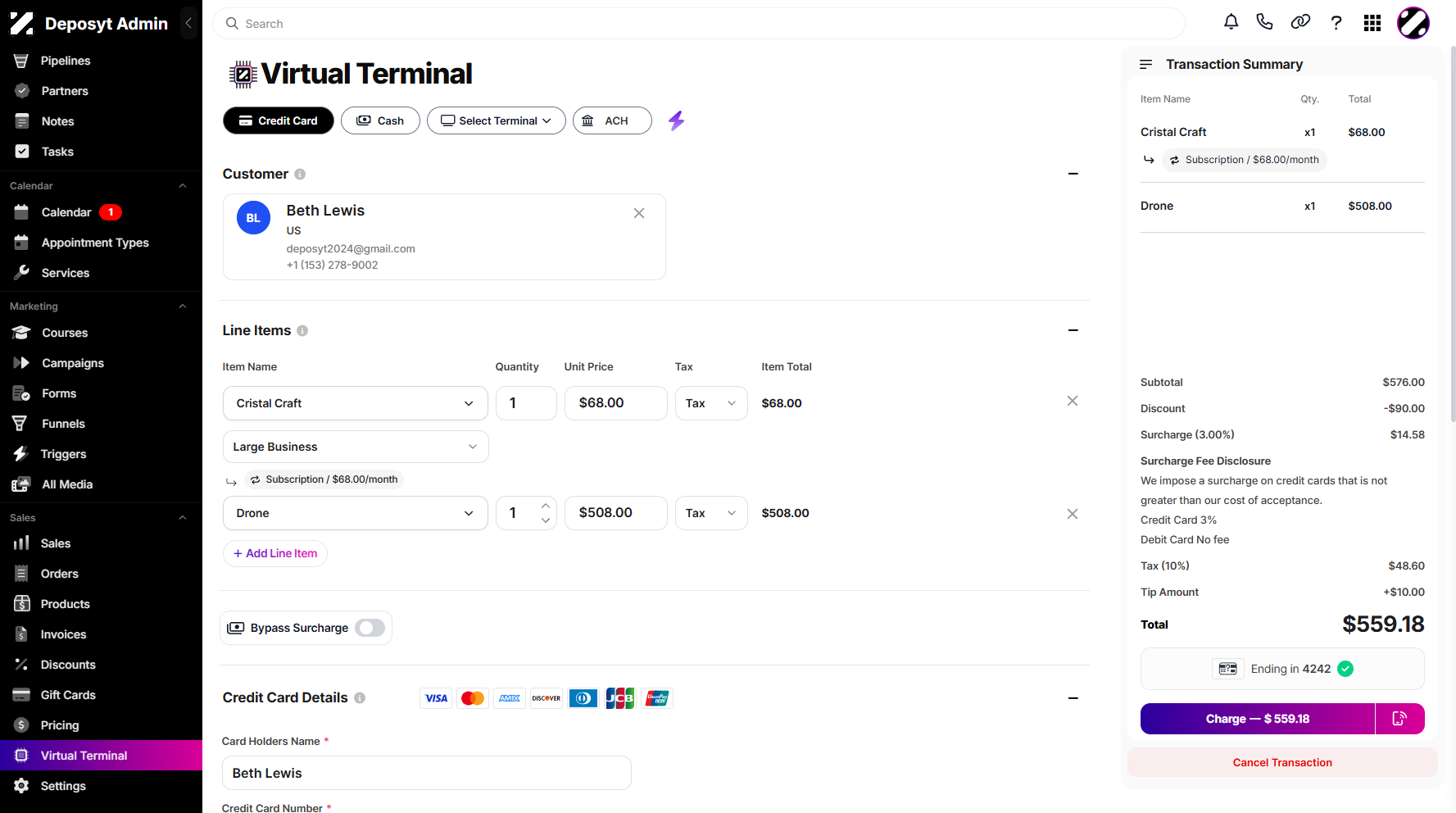Click Cancel Transaction

pyautogui.click(x=1282, y=762)
